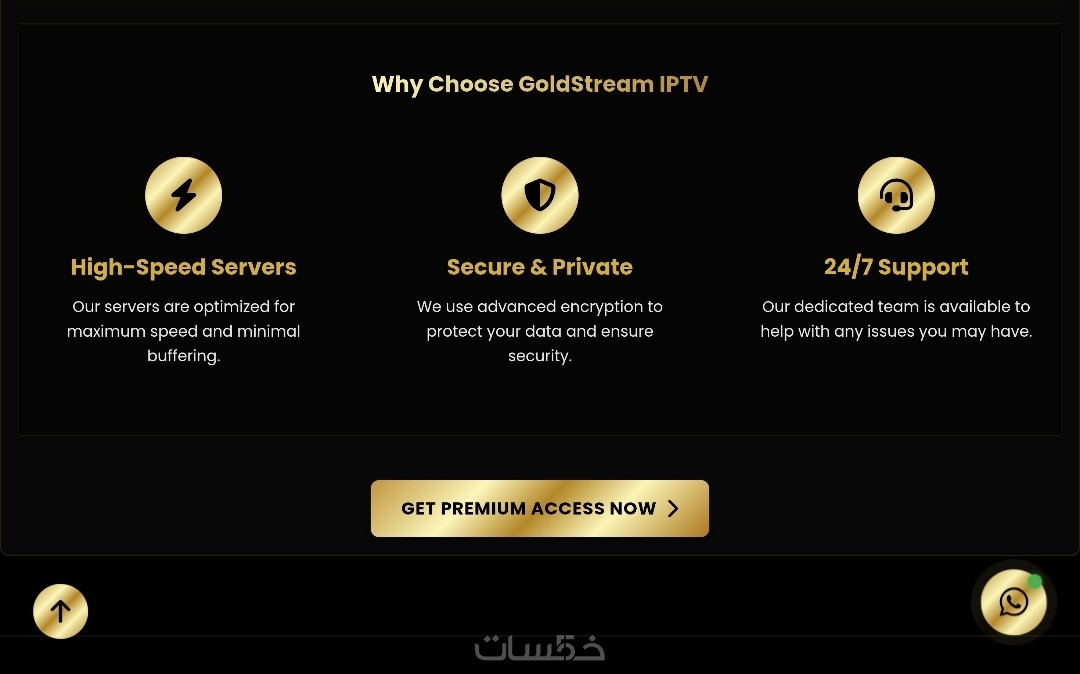Viewport: 1080px width, 674px height.
Task: Select the High-Speed Servers heading
Action: tap(183, 267)
